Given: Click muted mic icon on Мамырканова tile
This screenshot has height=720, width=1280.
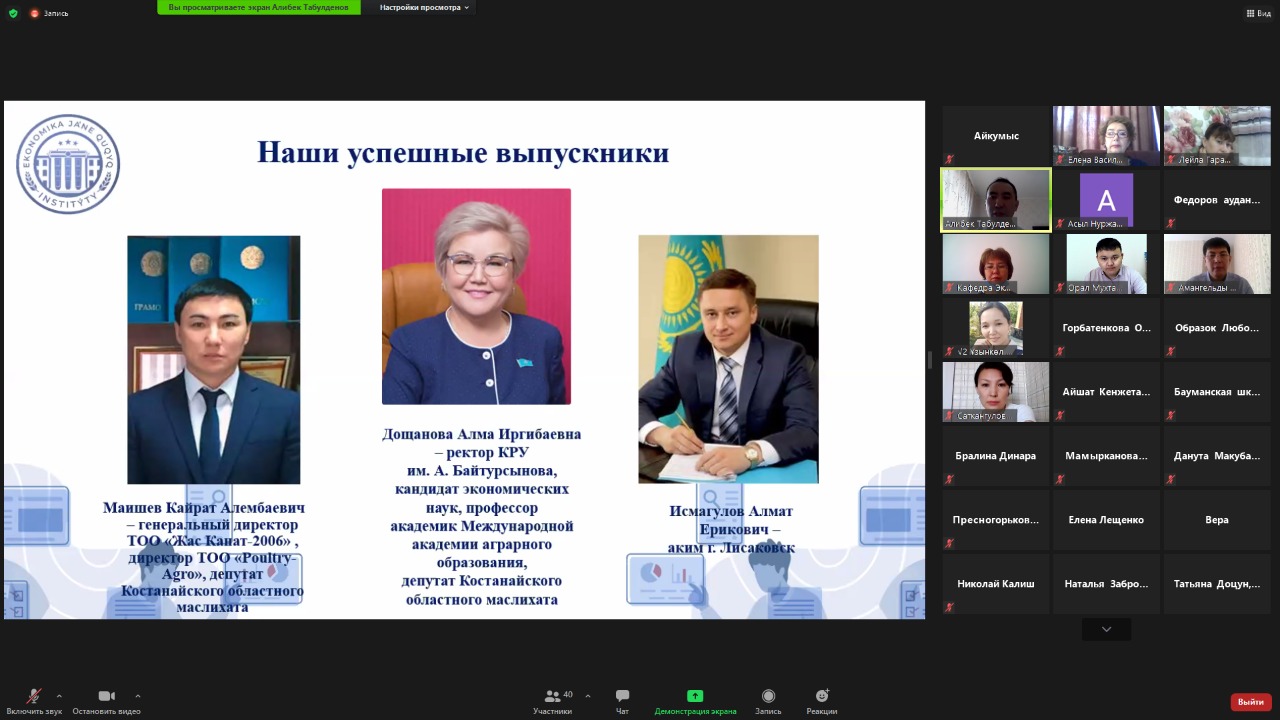Looking at the screenshot, I should [1060, 479].
